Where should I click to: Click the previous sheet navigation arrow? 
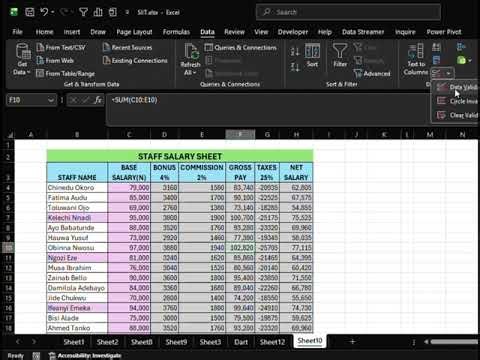click(18, 342)
